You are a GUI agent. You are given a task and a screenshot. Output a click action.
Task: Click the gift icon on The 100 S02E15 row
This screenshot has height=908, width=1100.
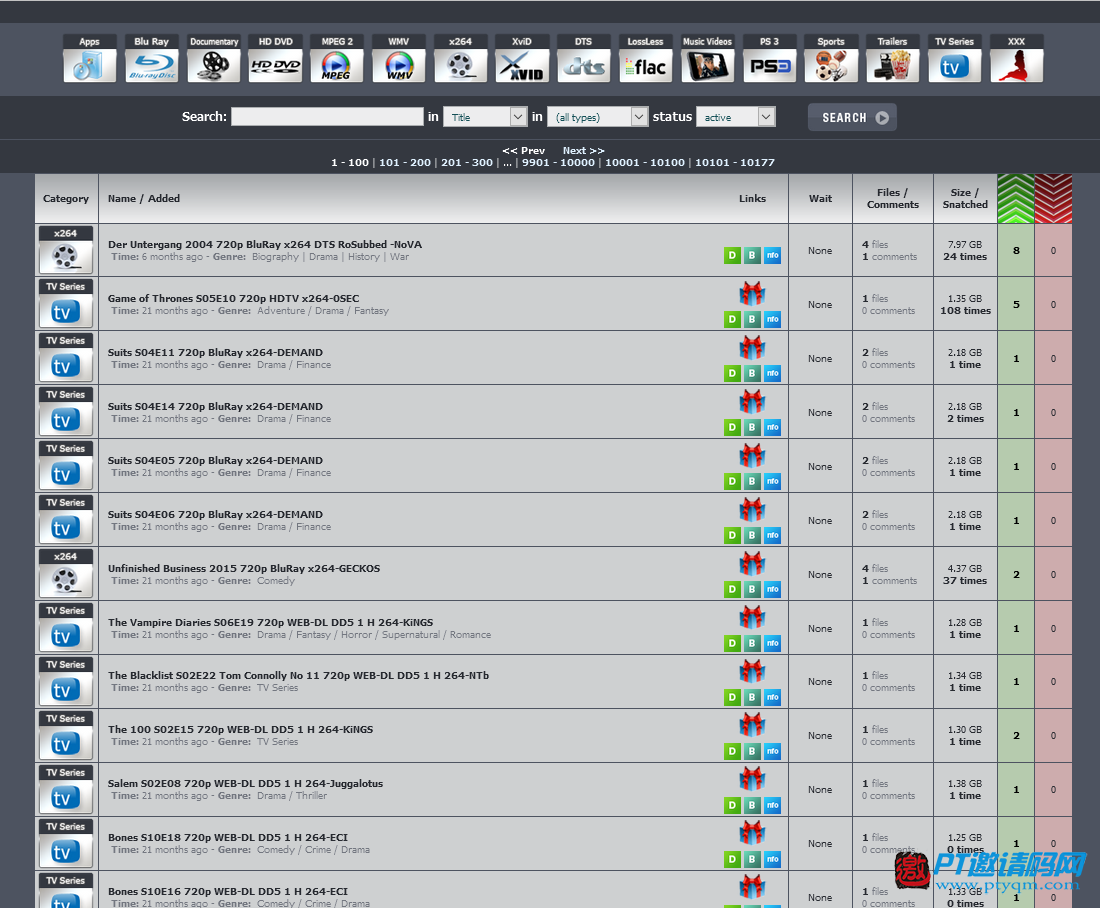(x=752, y=725)
